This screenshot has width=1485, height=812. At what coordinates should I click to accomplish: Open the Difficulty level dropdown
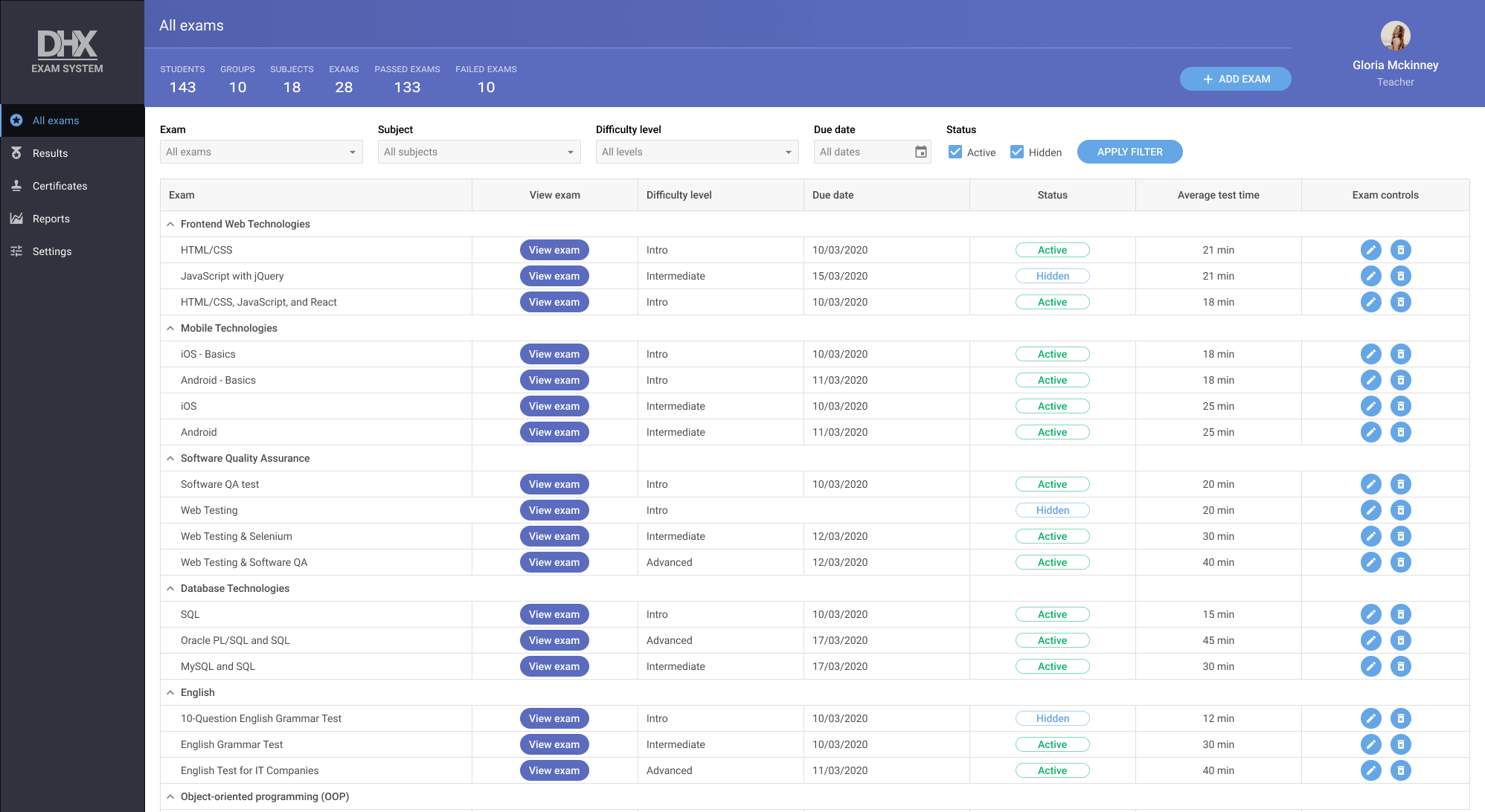(697, 152)
